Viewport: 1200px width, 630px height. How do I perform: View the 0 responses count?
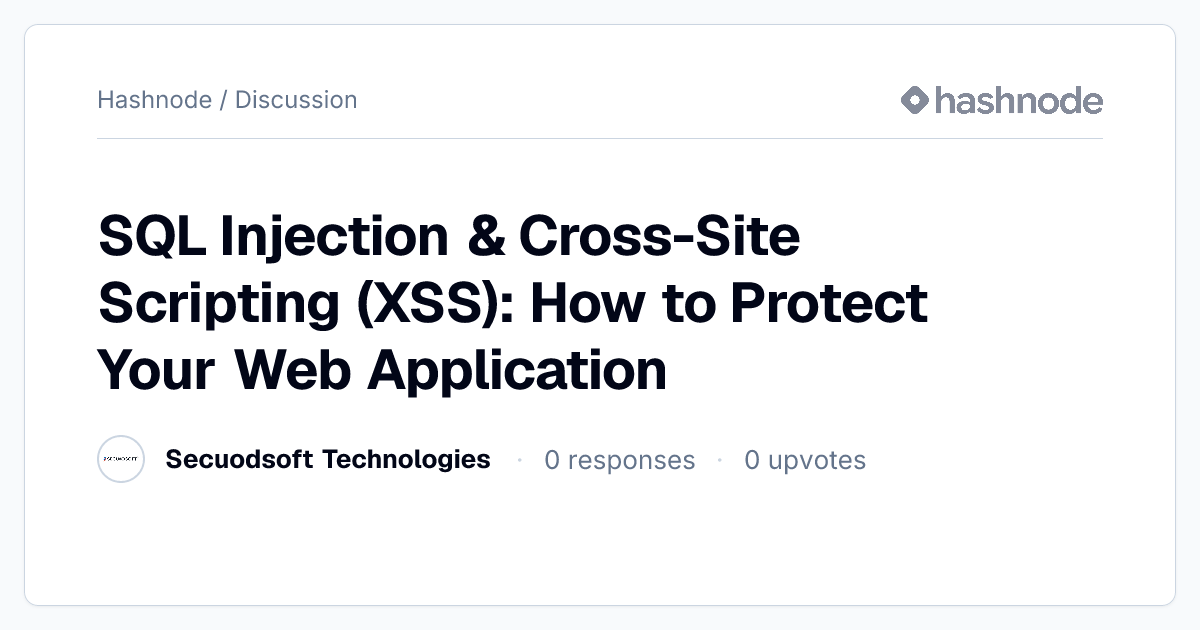point(619,460)
